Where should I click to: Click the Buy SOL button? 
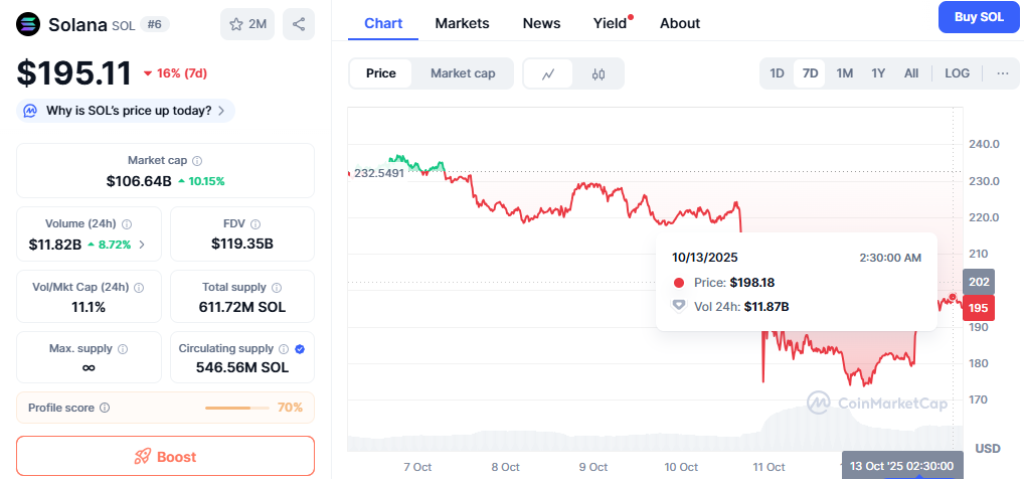(978, 18)
